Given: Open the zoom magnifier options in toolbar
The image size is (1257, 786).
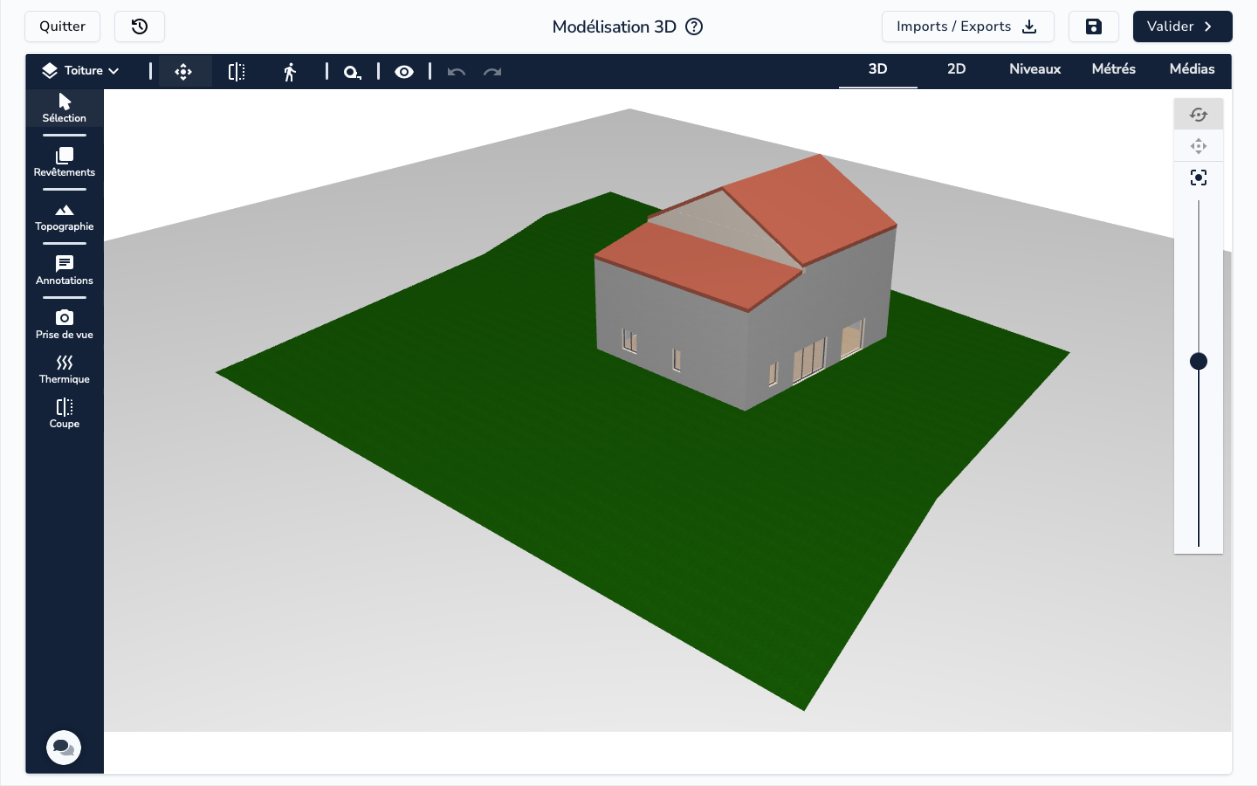Looking at the screenshot, I should pos(352,72).
